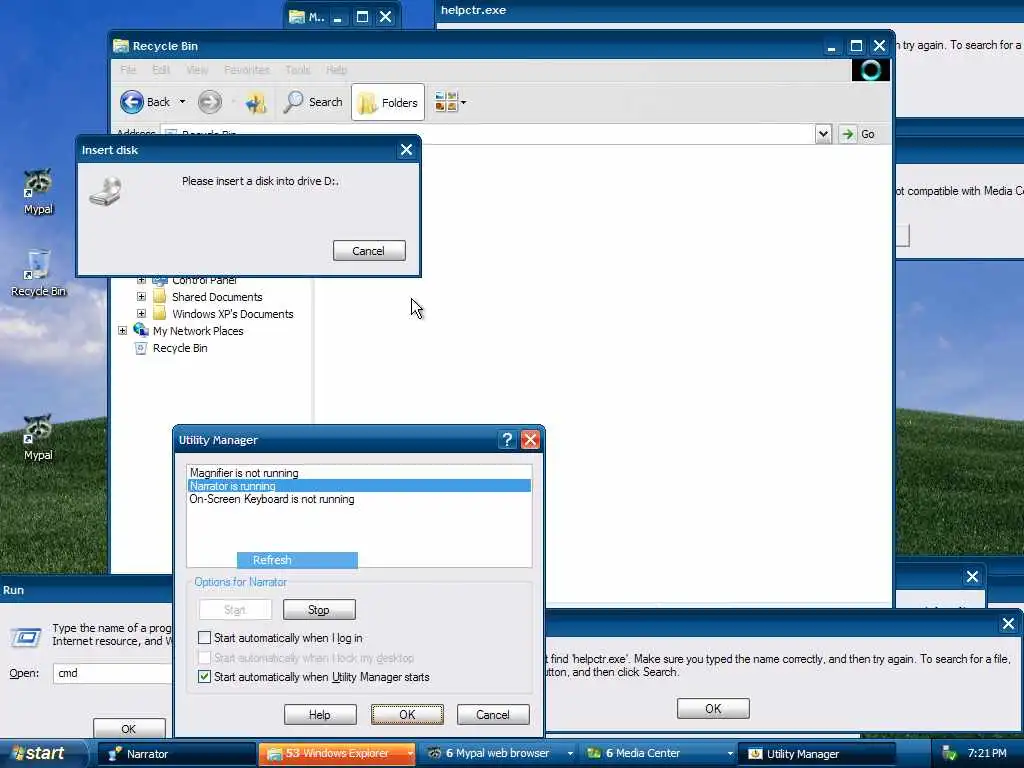This screenshot has height=768, width=1024.
Task: Switch to Utility Manager taskbar button
Action: pos(817,754)
